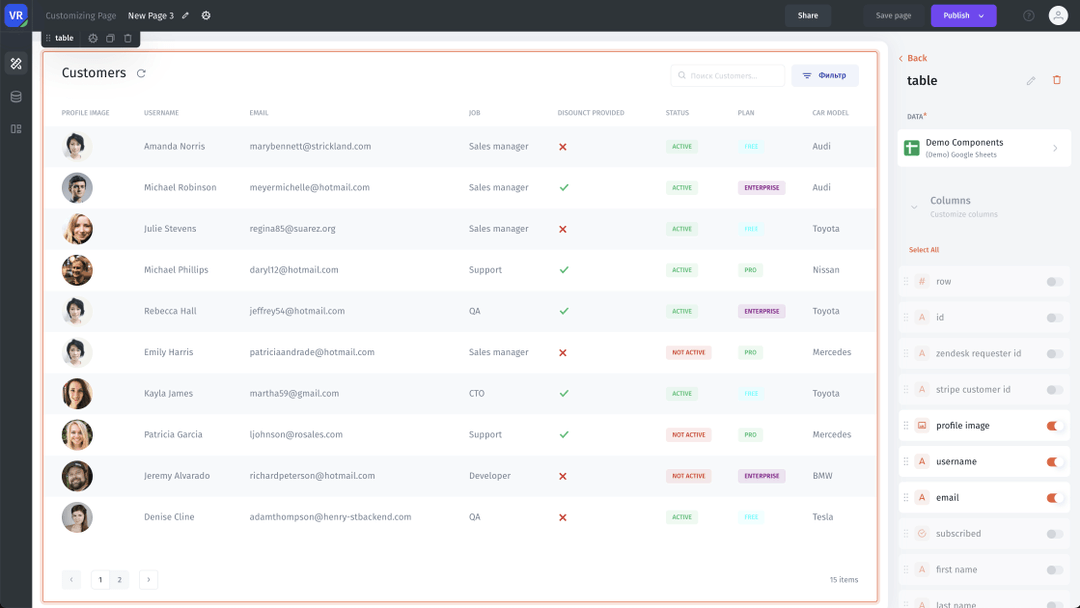Open the table settings gear in the floating toolbar

[93, 37]
